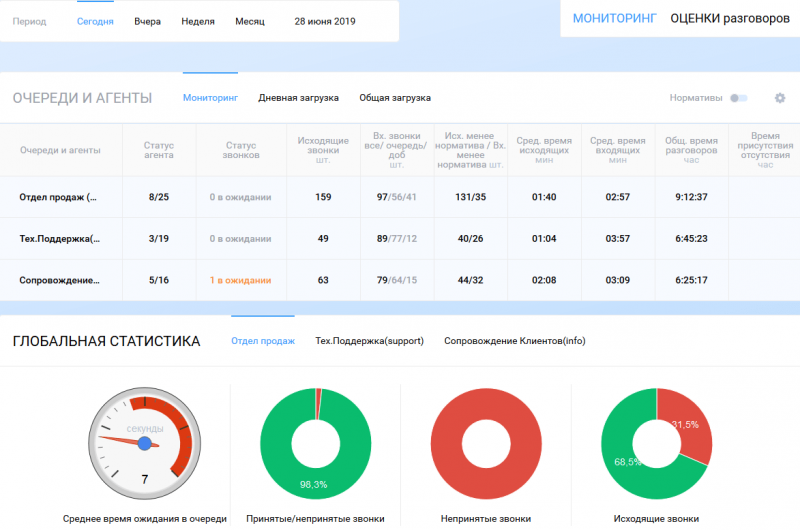This screenshot has height=530, width=800.
Task: Select Тех.Поддержка(support) in global statistics
Action: click(369, 341)
